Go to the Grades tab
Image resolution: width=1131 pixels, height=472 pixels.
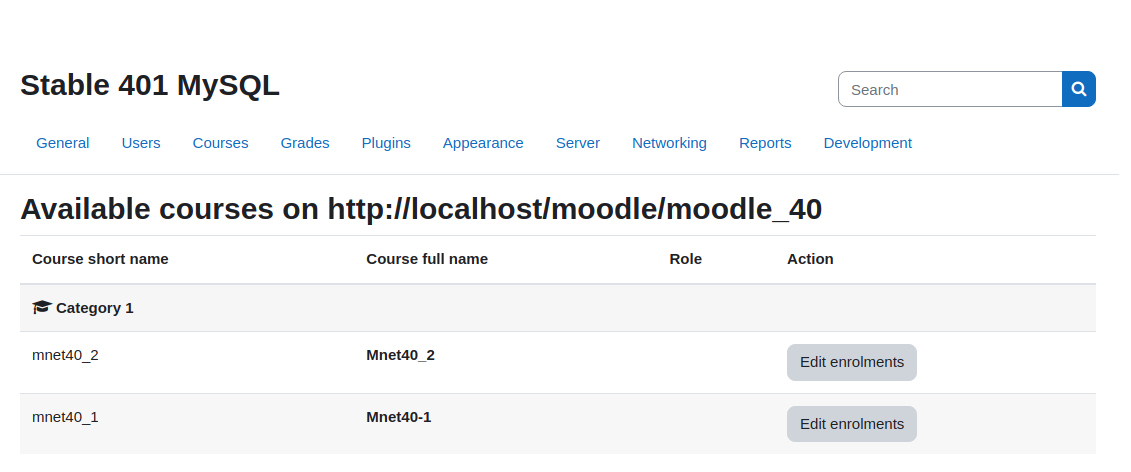coord(304,143)
